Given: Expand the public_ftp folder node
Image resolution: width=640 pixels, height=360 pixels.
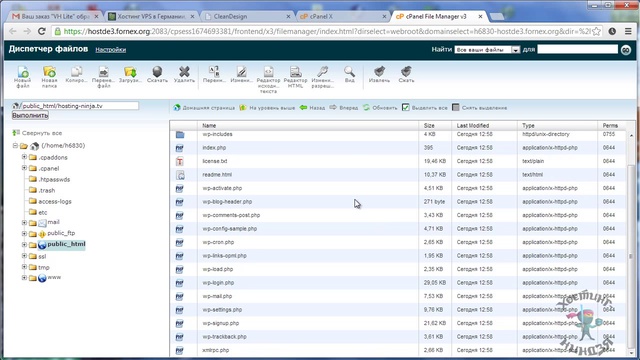Looking at the screenshot, I should tap(24, 233).
